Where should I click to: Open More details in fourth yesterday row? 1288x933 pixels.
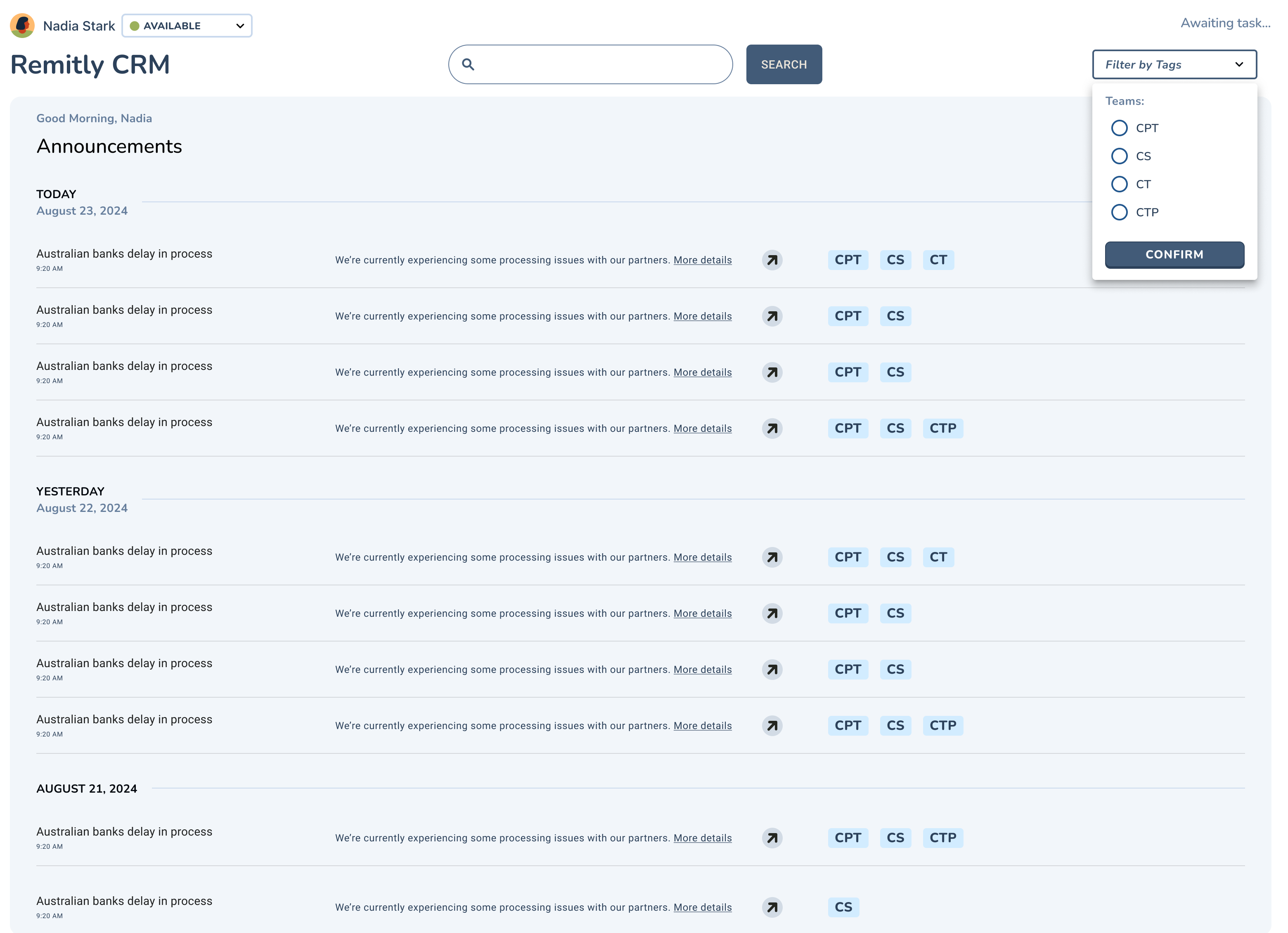[703, 726]
